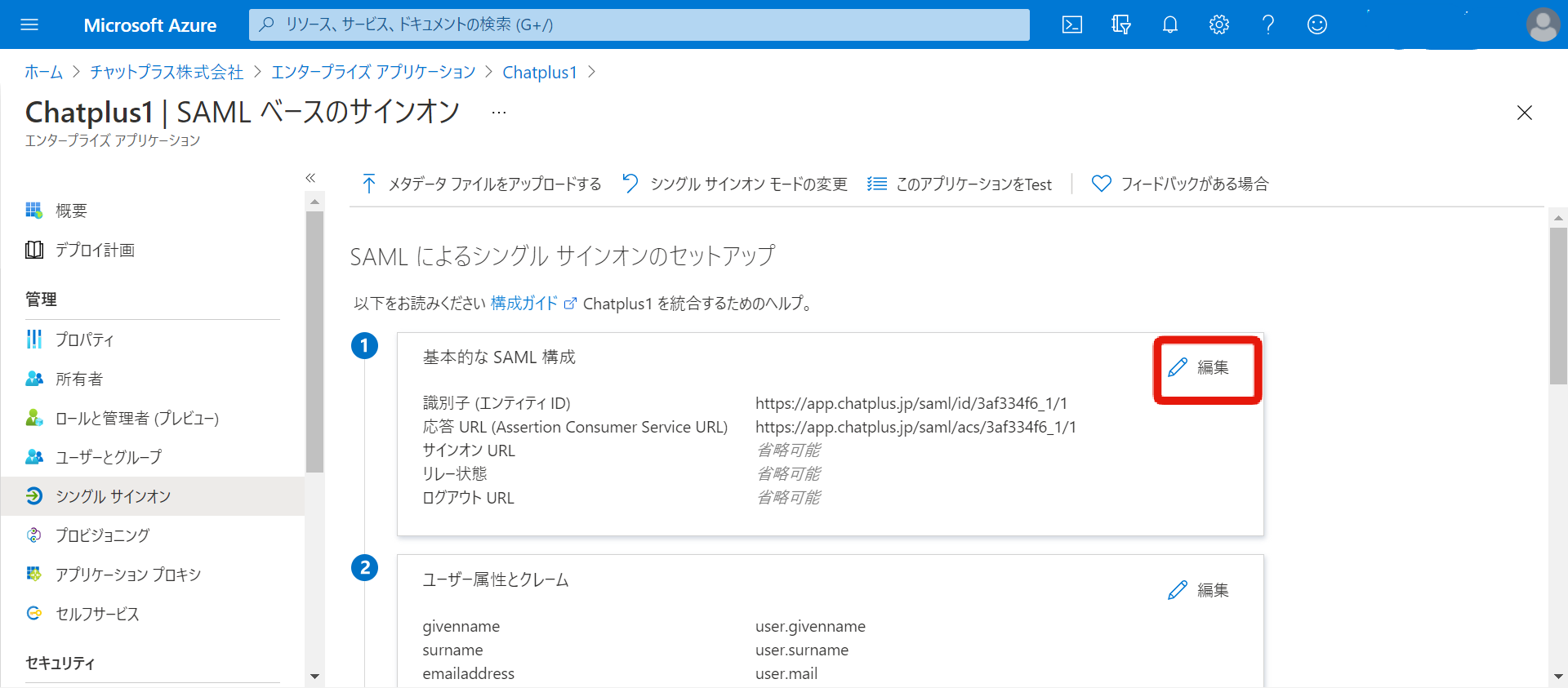Click the user.surname claim value
1568x688 pixels.
pyautogui.click(x=802, y=650)
